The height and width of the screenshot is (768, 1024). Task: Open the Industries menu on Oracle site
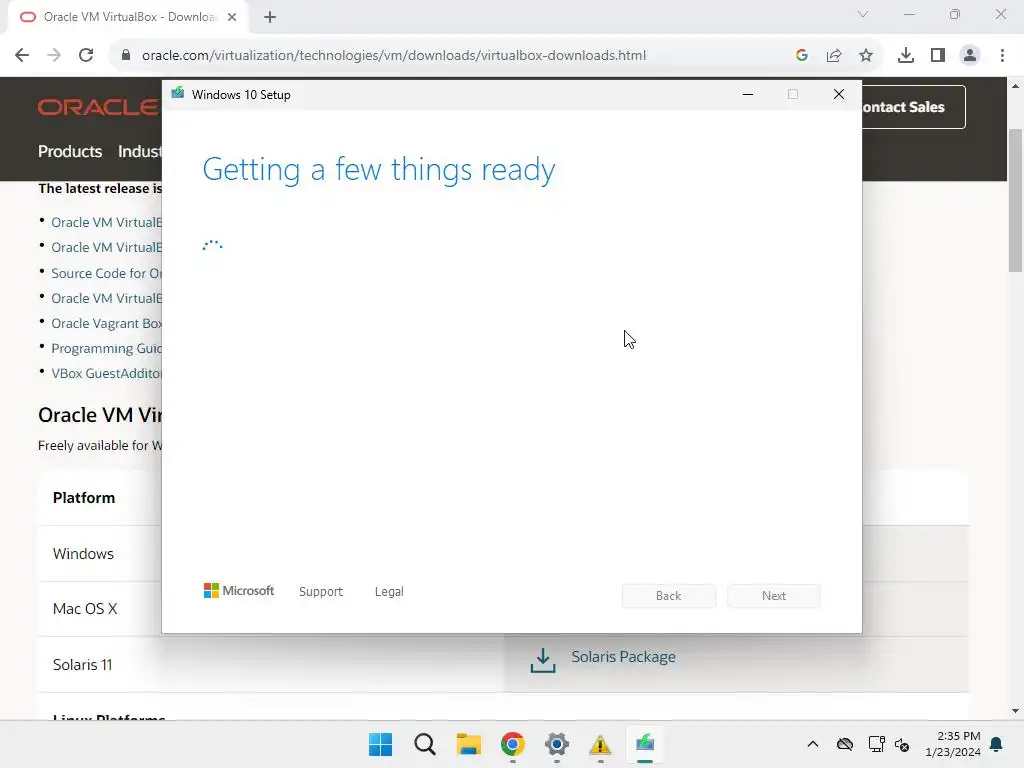pyautogui.click(x=139, y=152)
